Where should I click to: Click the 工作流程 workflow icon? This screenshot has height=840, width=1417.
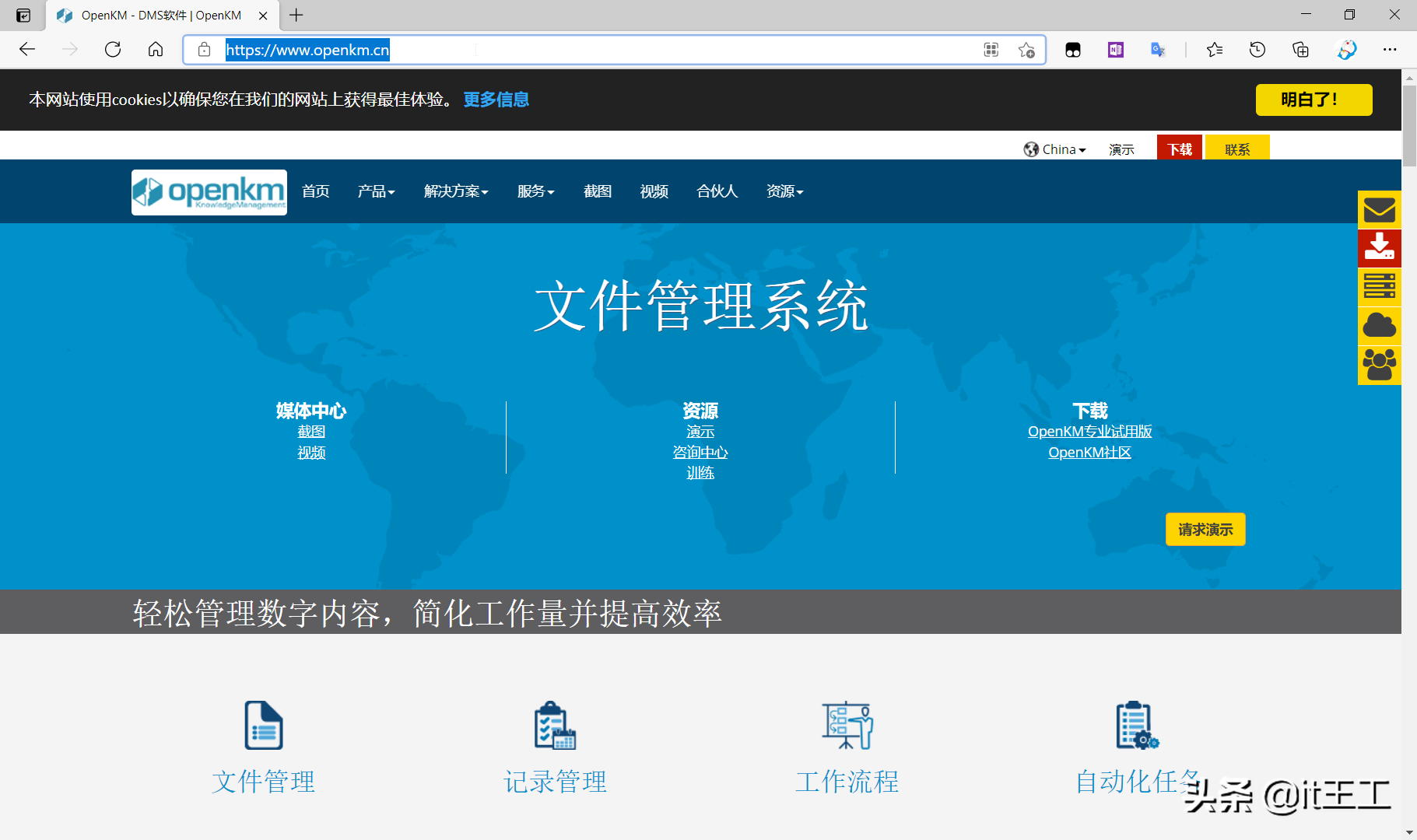(847, 725)
